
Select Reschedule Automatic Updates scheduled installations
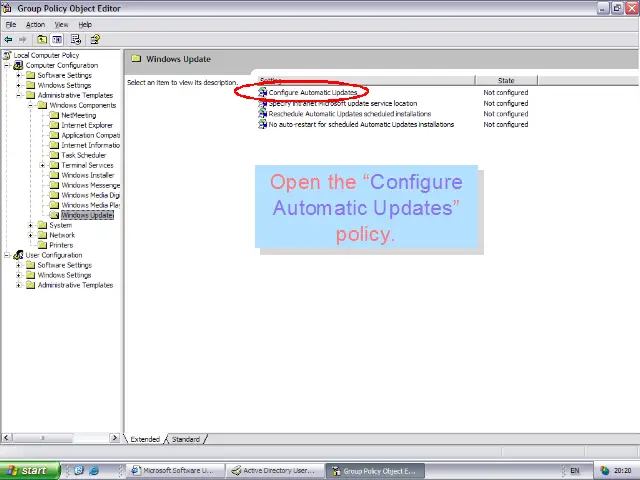click(350, 114)
